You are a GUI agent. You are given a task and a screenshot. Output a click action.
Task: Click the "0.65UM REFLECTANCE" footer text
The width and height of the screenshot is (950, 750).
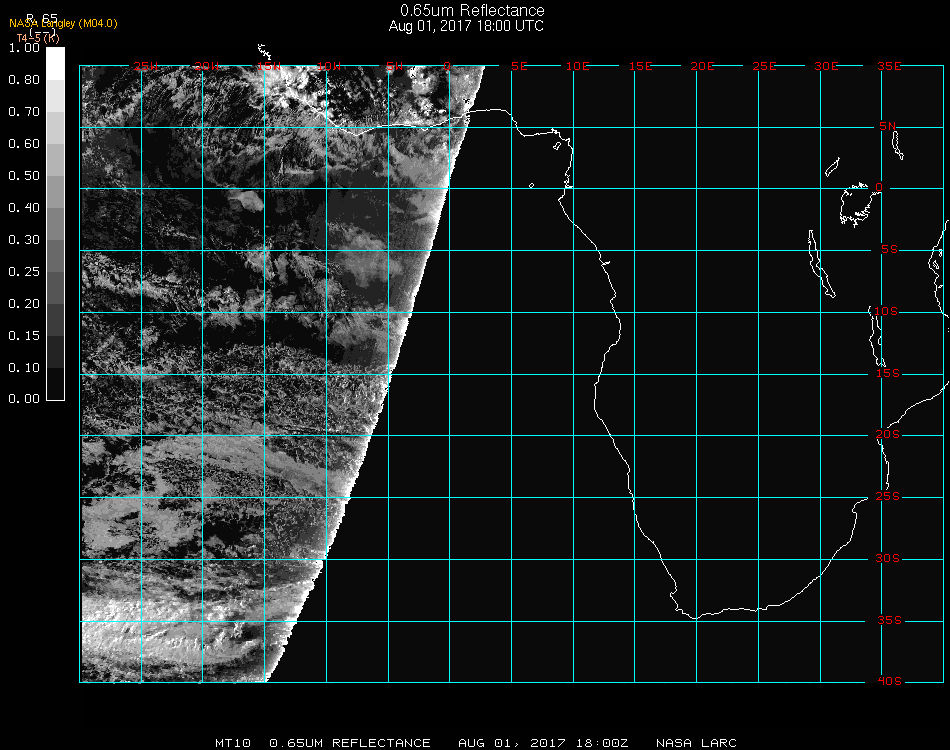tap(350, 743)
